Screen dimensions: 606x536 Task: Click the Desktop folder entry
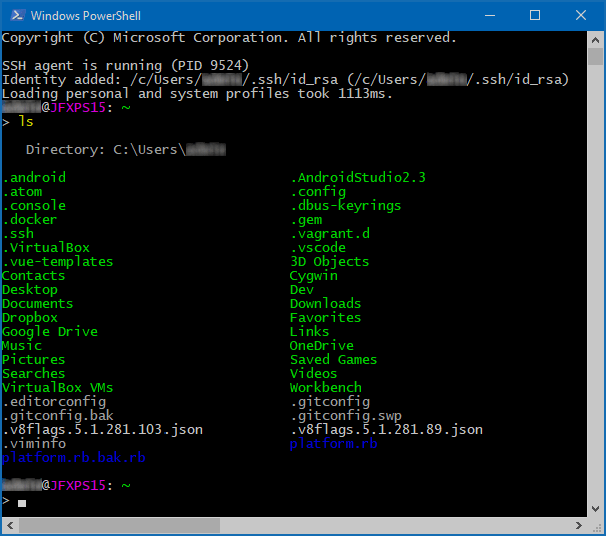(30, 289)
